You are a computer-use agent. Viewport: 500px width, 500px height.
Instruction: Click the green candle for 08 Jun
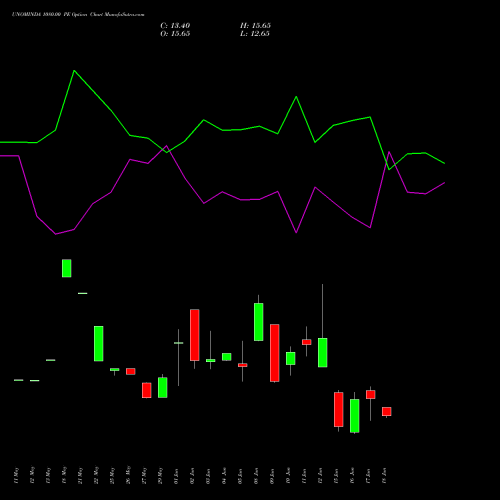[259, 322]
